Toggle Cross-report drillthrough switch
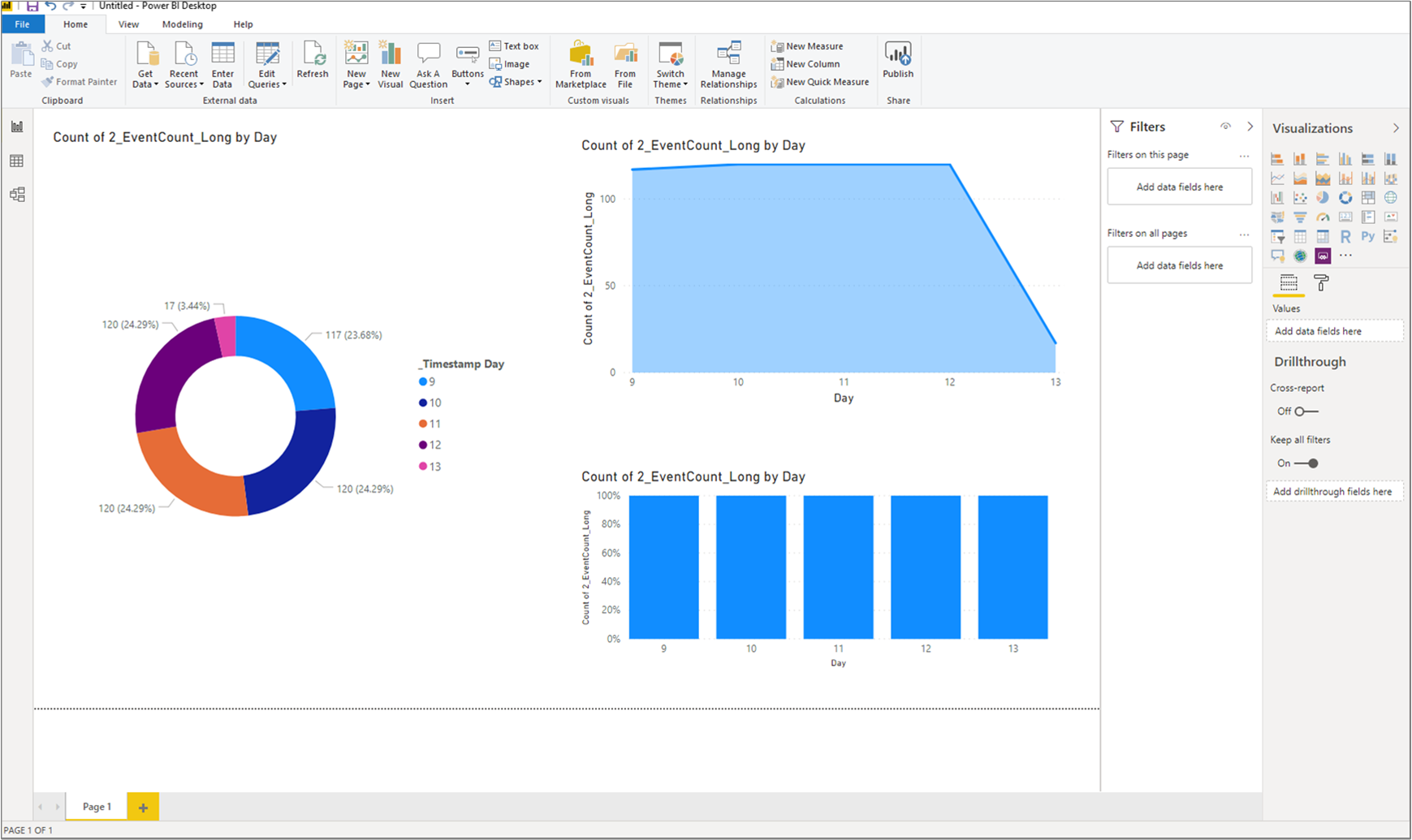This screenshot has height=840, width=1412. (1306, 411)
